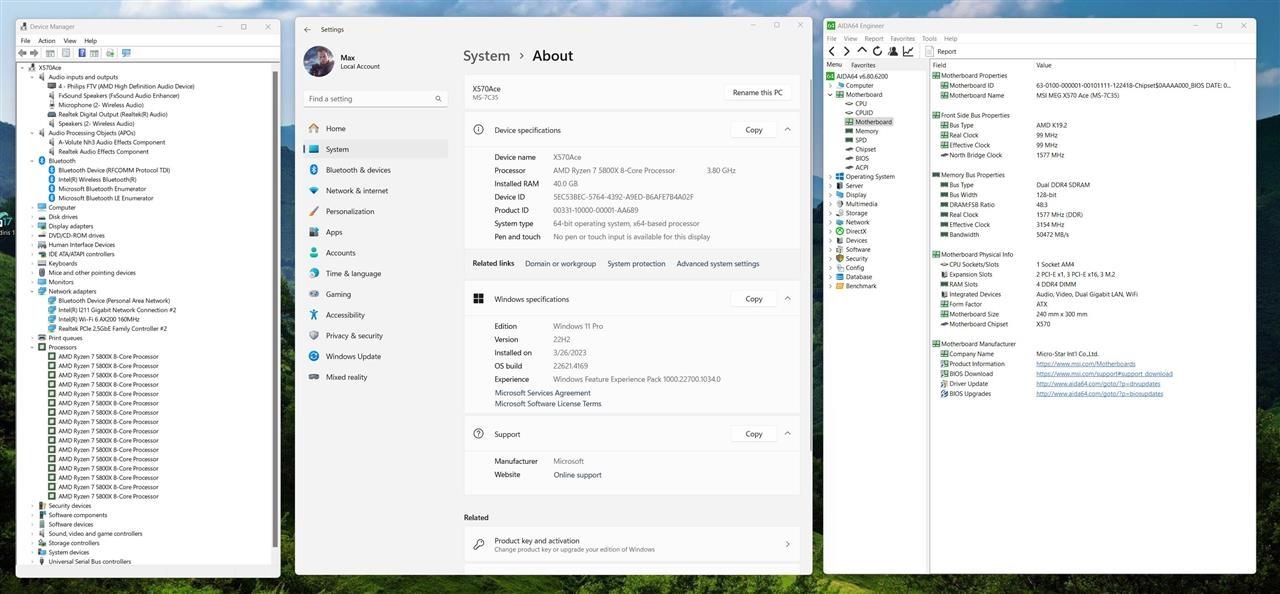Expand Display adapters in Device Manager
This screenshot has height=594, width=1280.
32,226
